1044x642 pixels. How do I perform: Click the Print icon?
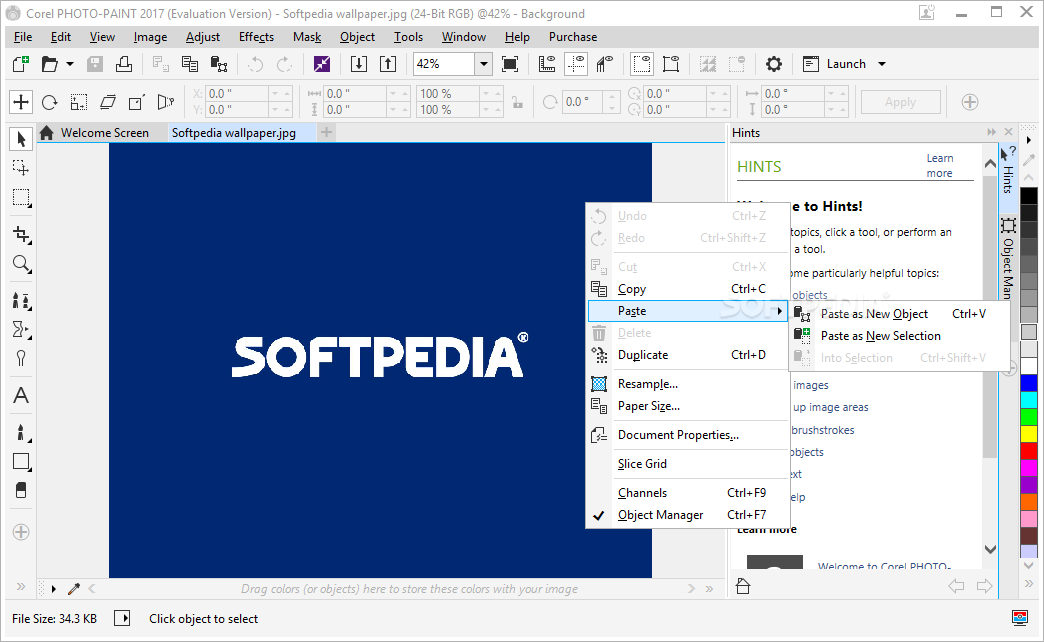click(x=124, y=64)
